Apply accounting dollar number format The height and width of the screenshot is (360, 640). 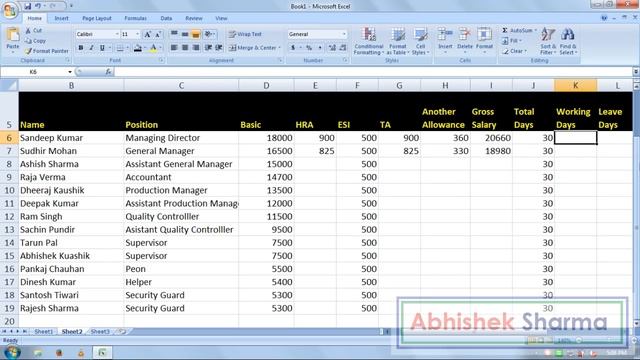[x=293, y=48]
